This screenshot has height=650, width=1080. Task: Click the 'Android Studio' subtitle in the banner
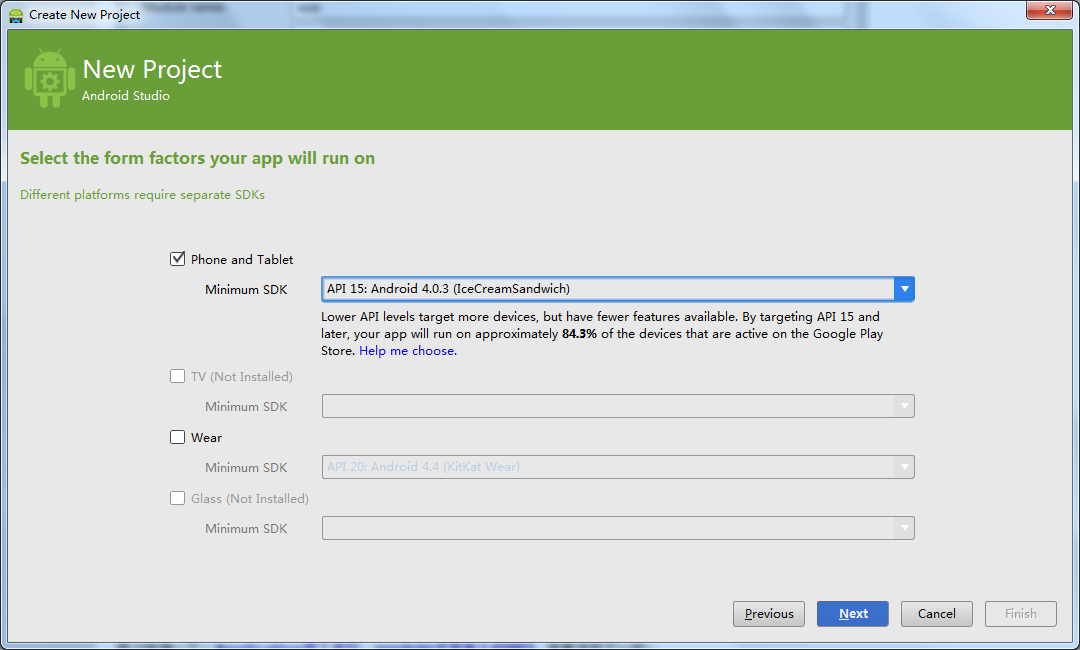tap(126, 96)
